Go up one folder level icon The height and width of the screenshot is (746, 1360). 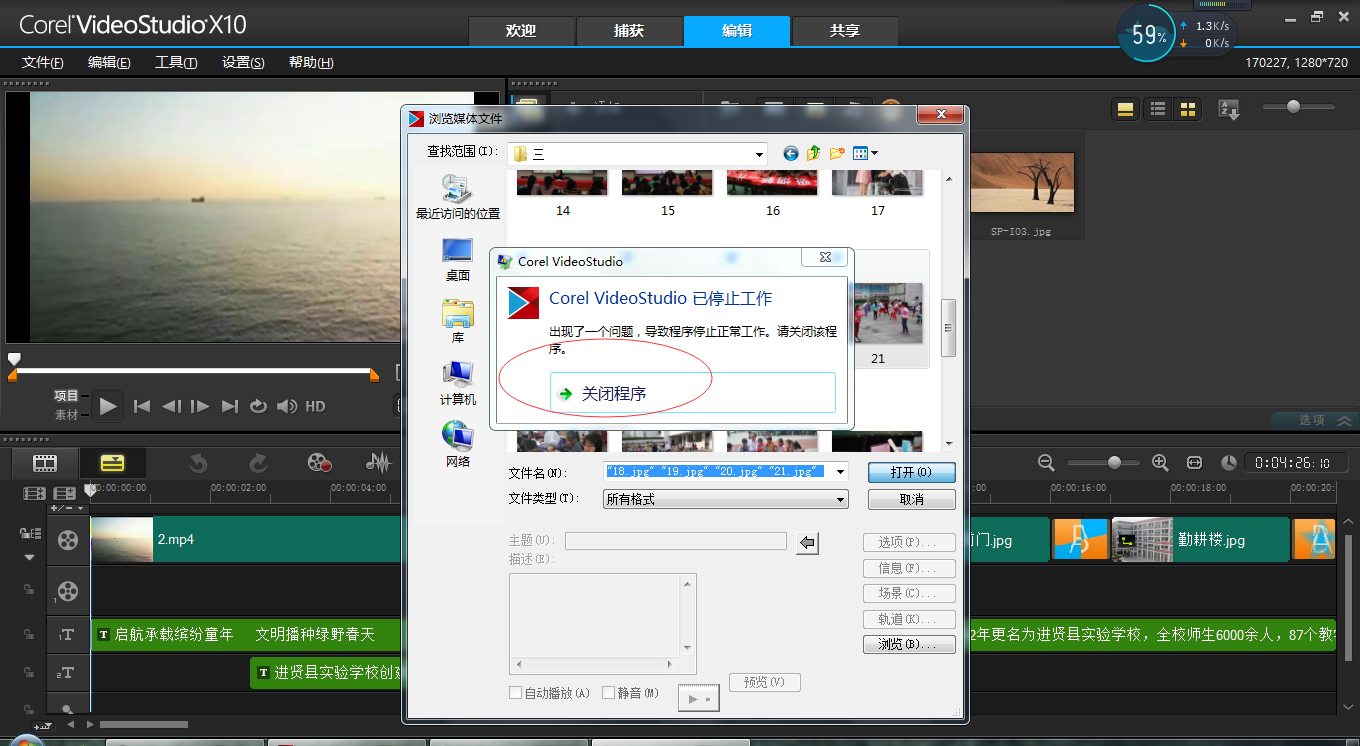click(814, 153)
